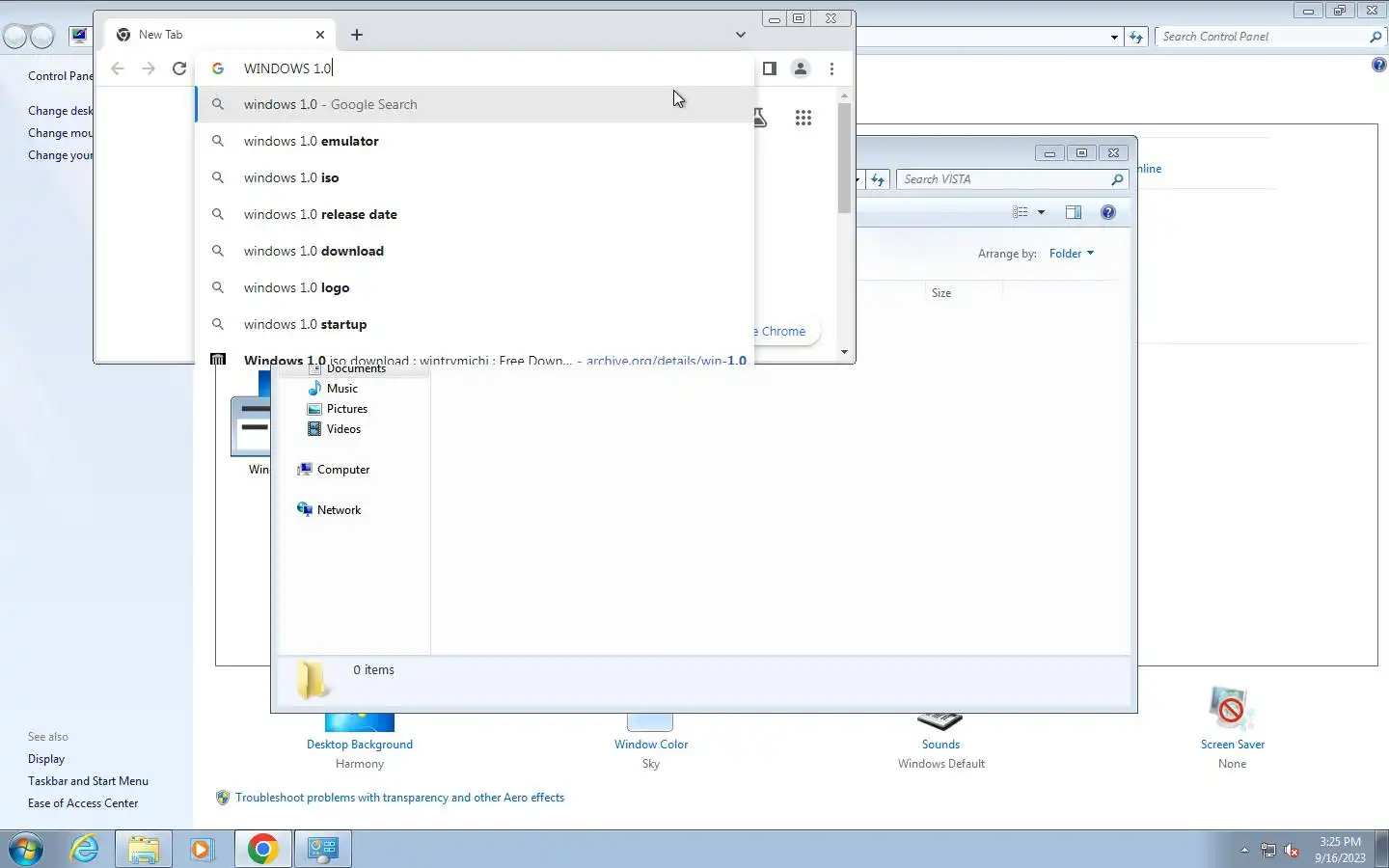This screenshot has width=1389, height=868.
Task: Click the muted volume tray icon
Action: [1293, 851]
